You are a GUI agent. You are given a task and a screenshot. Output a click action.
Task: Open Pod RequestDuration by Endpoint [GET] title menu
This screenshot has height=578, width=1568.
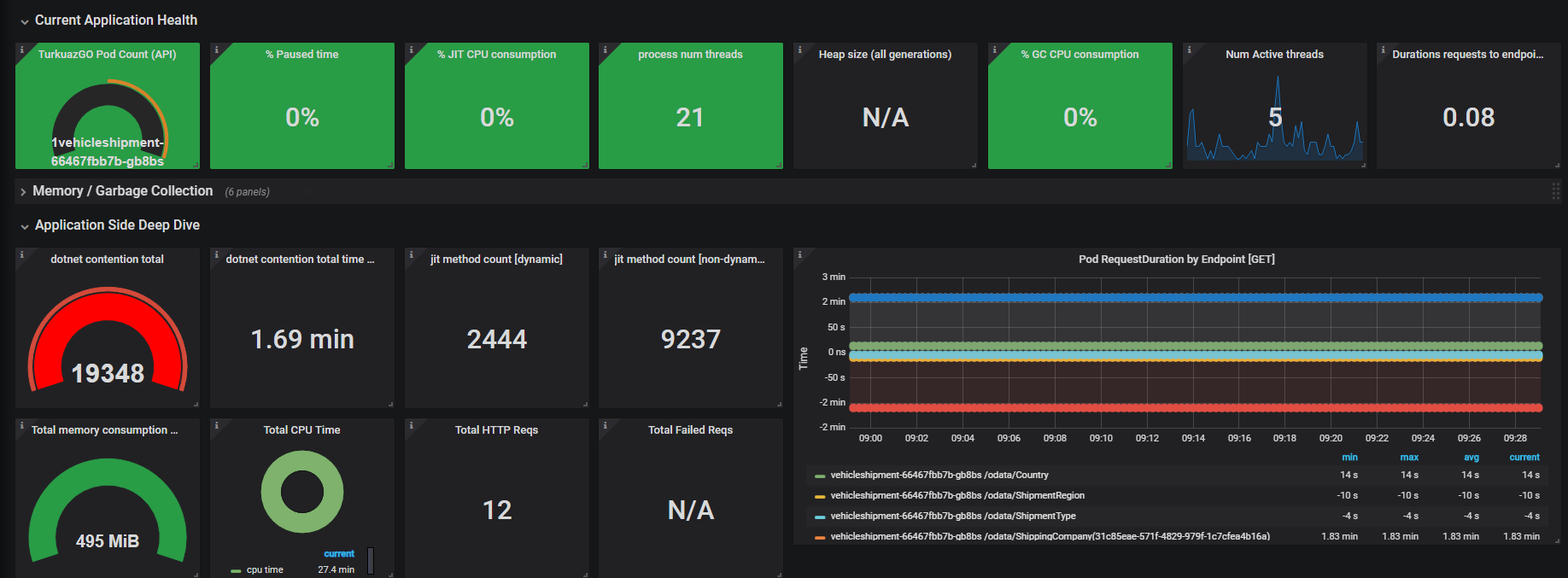[x=1177, y=259]
